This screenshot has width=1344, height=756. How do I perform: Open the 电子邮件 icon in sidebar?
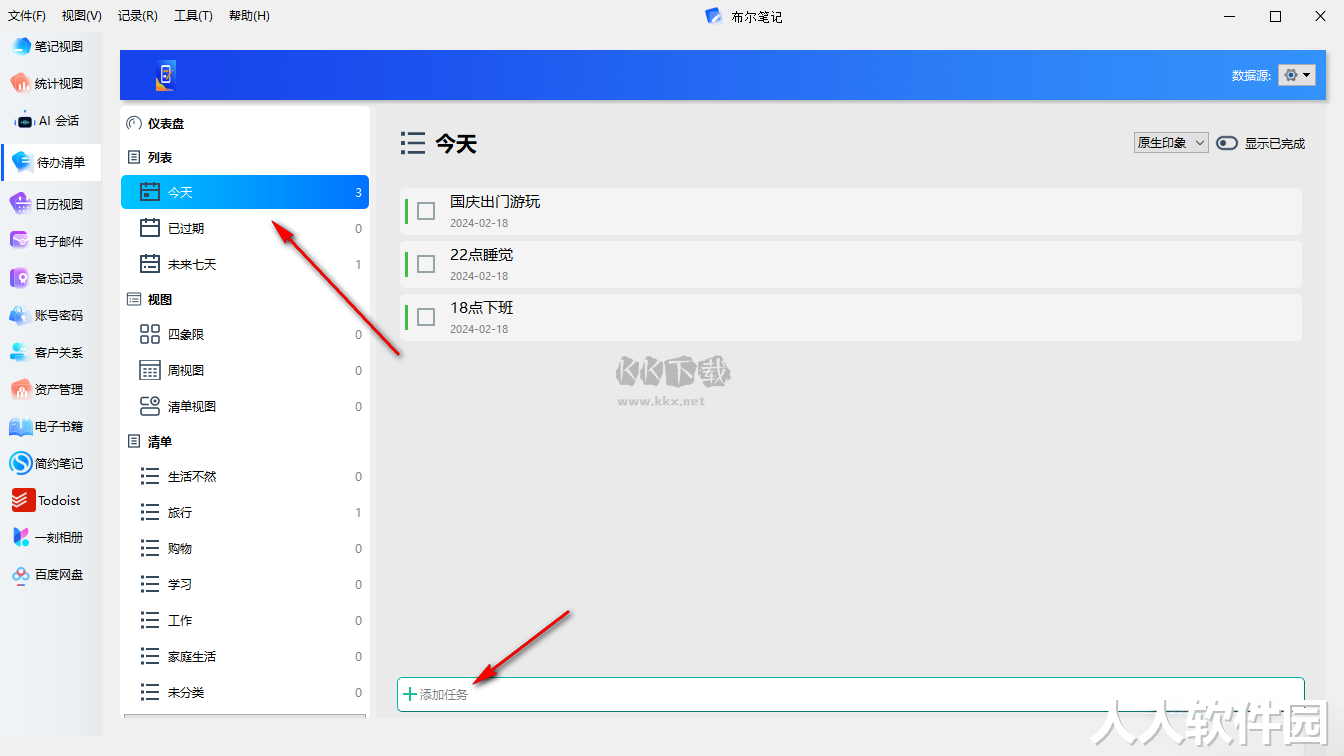pyautogui.click(x=21, y=241)
